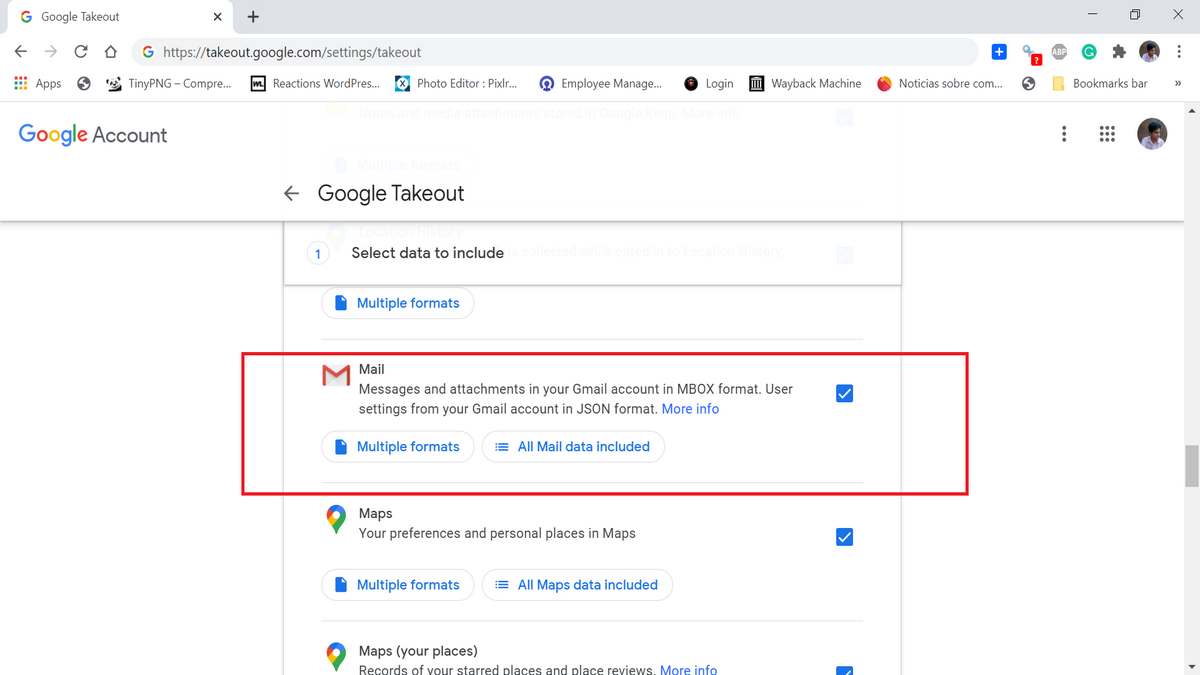
Task: Open the ABP Adblock Plus extension
Action: (x=1059, y=52)
